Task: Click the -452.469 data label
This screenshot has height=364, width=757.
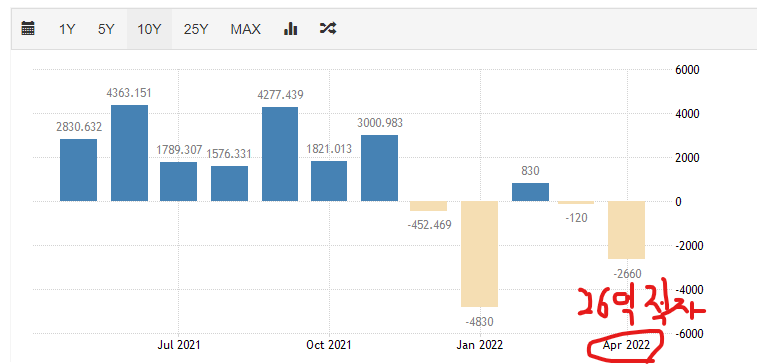Action: [429, 225]
